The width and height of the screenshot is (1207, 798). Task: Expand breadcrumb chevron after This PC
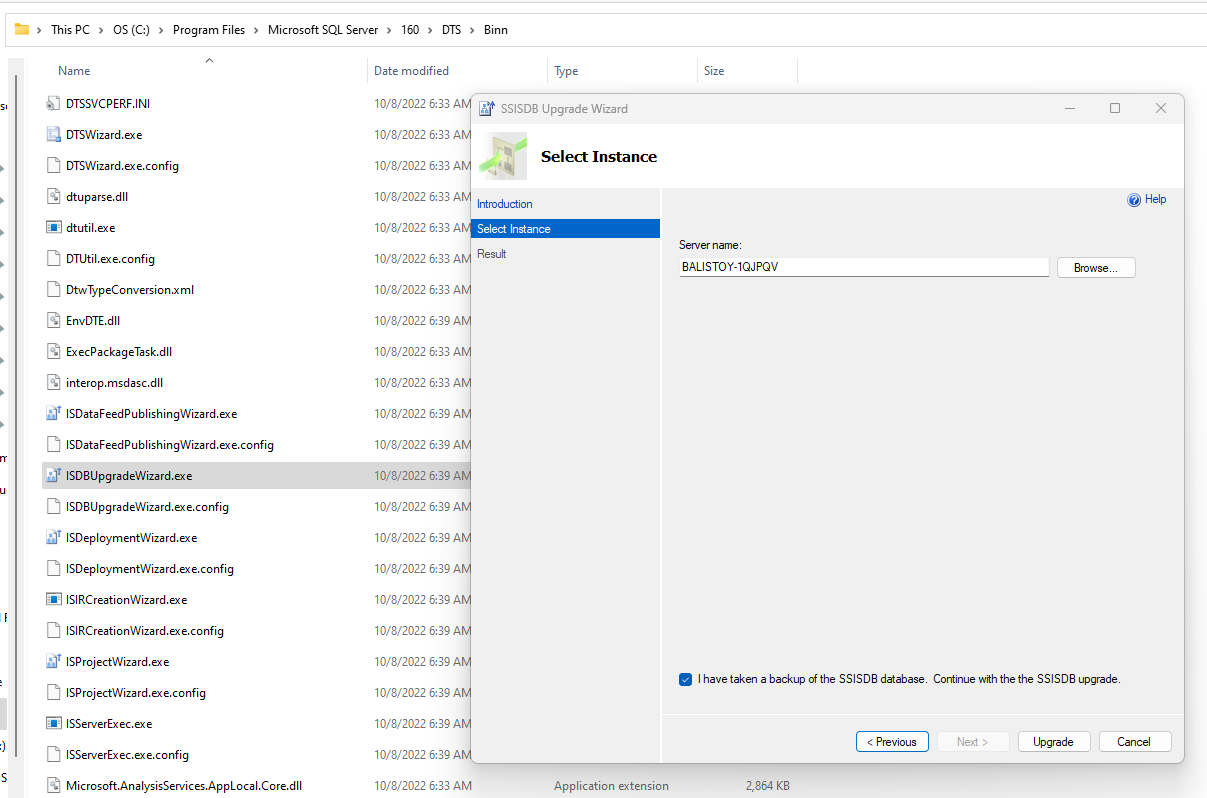click(99, 30)
